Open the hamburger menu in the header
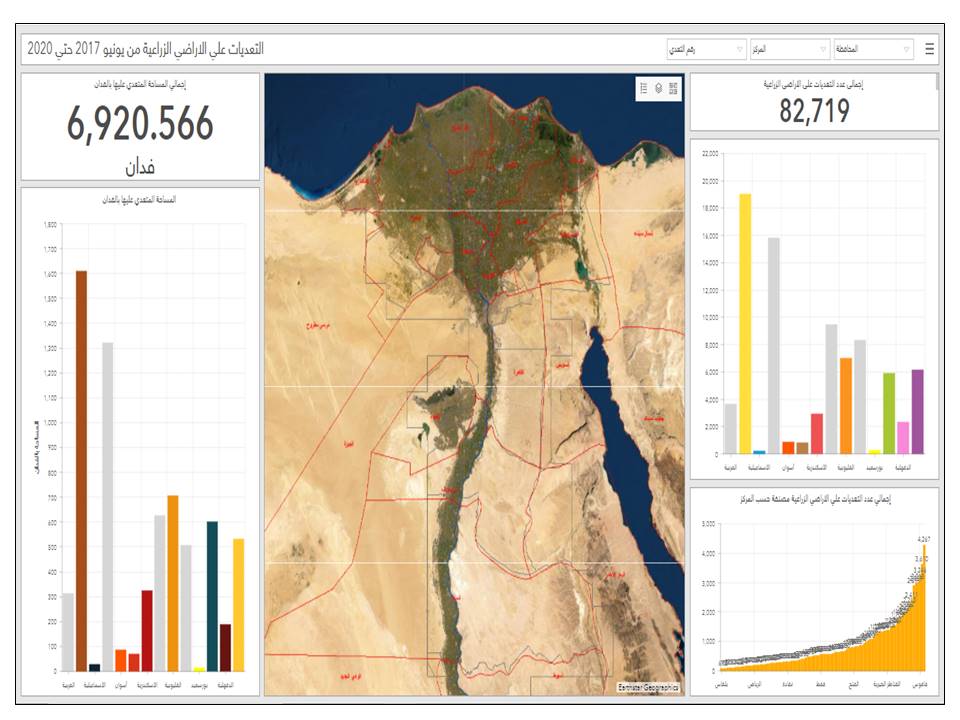The image size is (960, 720). point(930,49)
